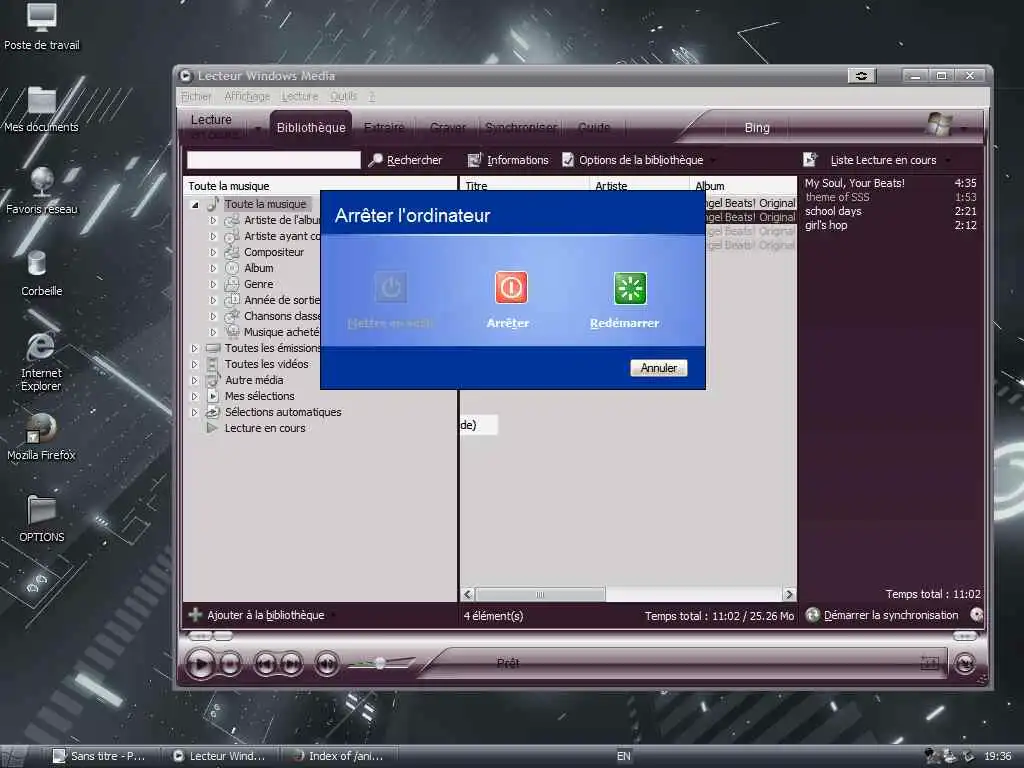Open Favoris réseau desktop icon
This screenshot has width=1024, height=768.
pyautogui.click(x=42, y=192)
